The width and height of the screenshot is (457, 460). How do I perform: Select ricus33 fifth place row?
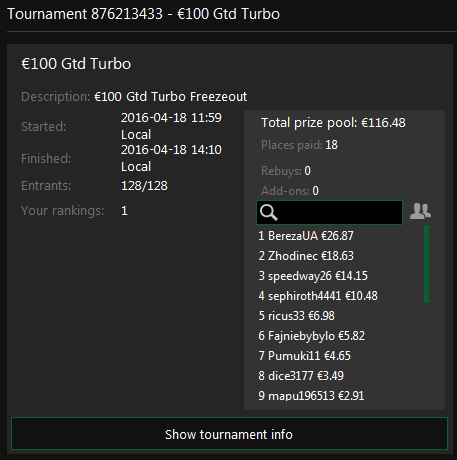[296, 316]
